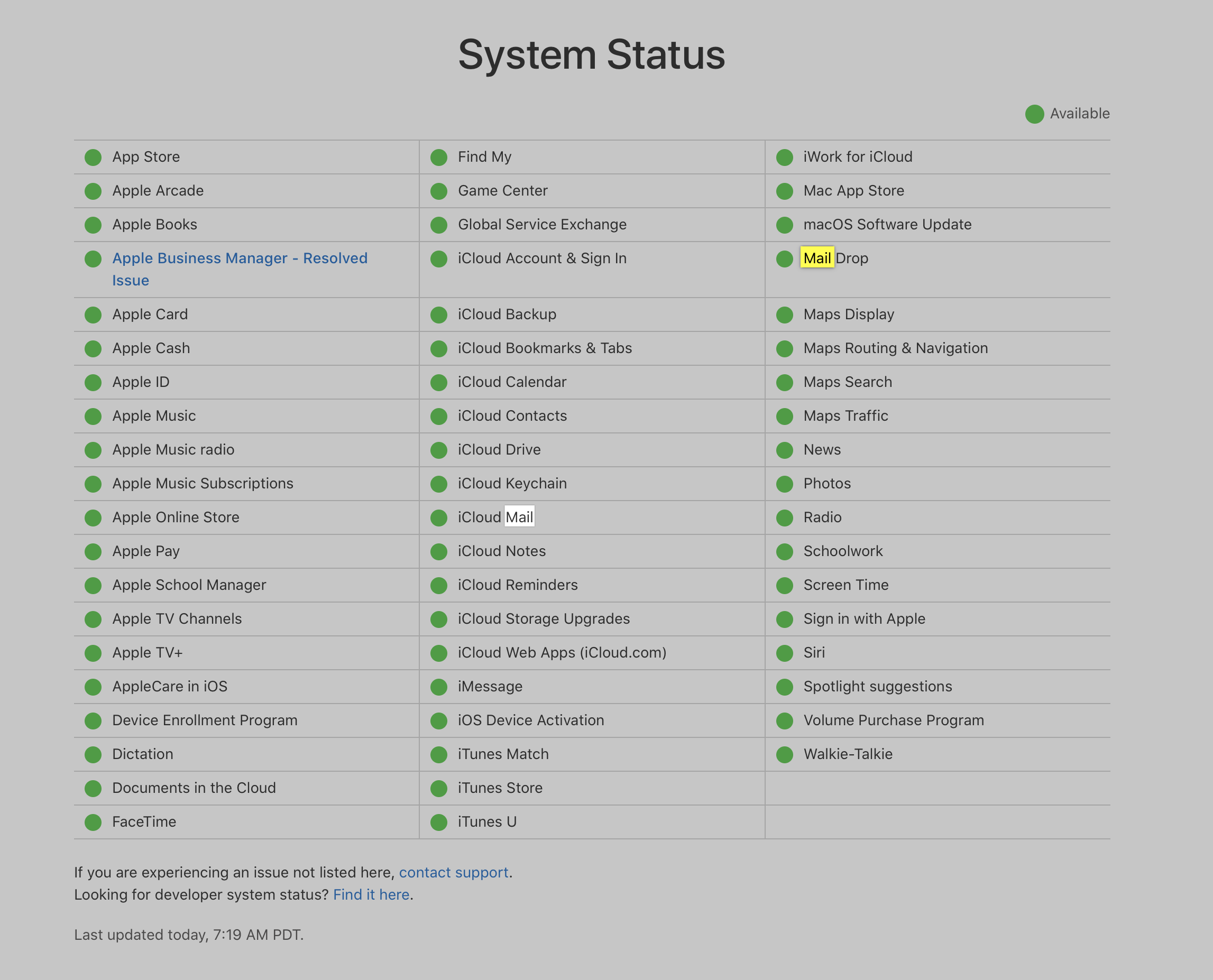This screenshot has height=980, width=1213.
Task: Click the Maps Routing & Navigation entry
Action: point(895,348)
